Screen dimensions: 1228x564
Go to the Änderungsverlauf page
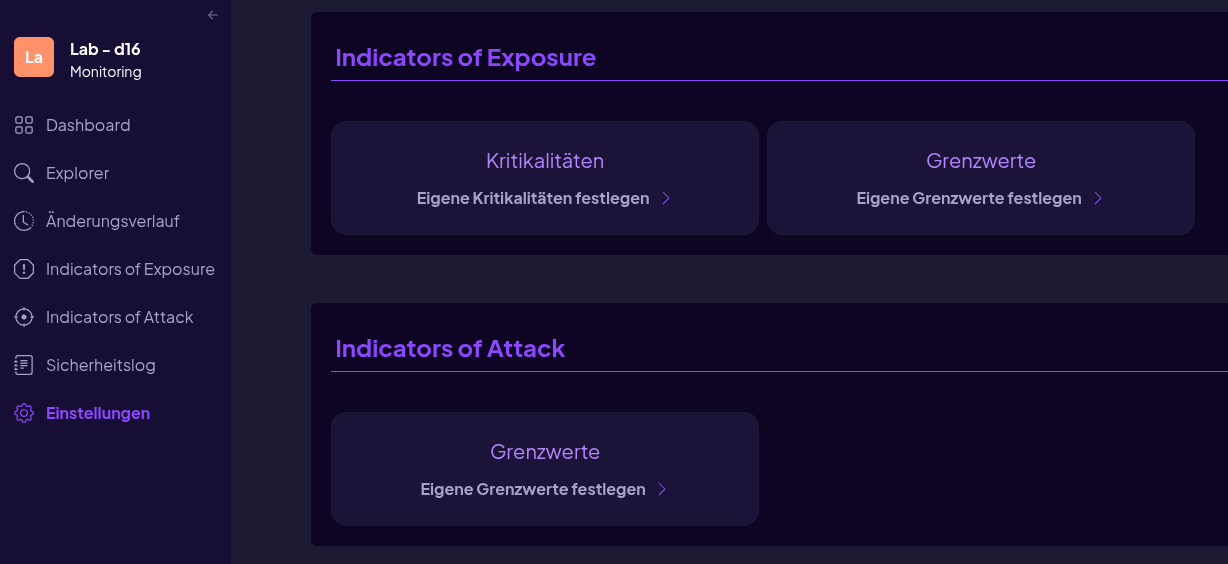(113, 221)
